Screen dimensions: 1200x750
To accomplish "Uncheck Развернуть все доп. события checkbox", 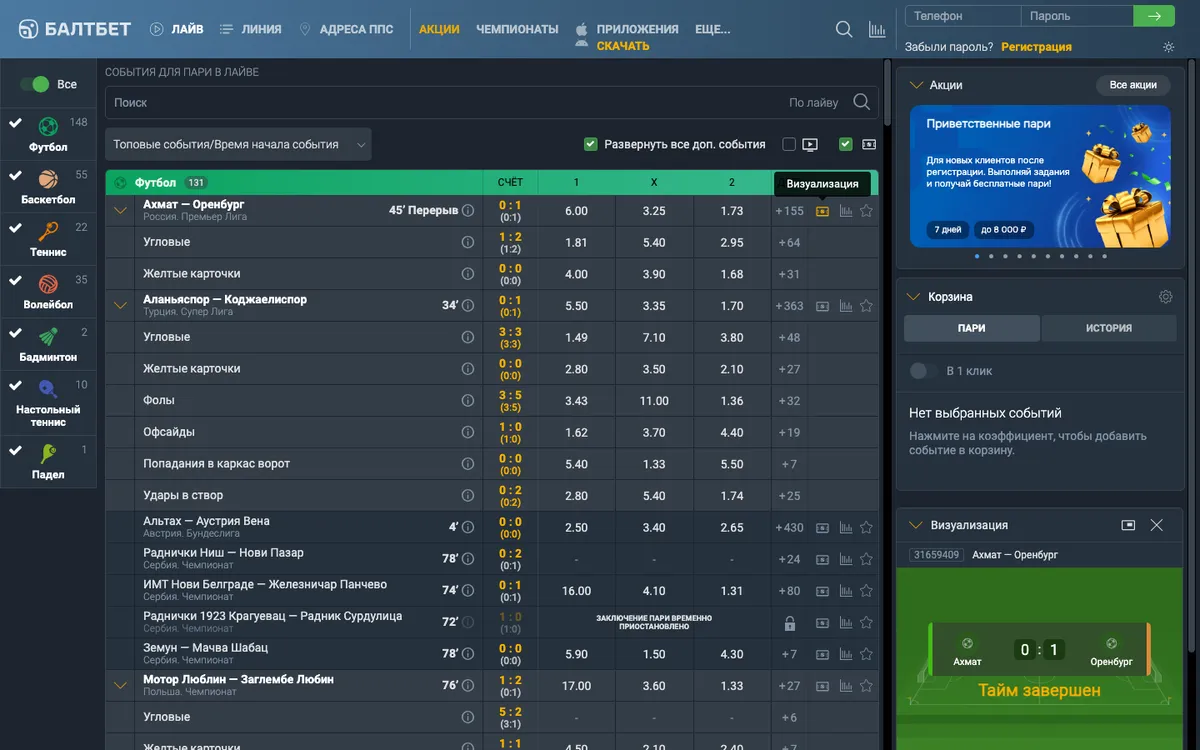I will tap(590, 144).
